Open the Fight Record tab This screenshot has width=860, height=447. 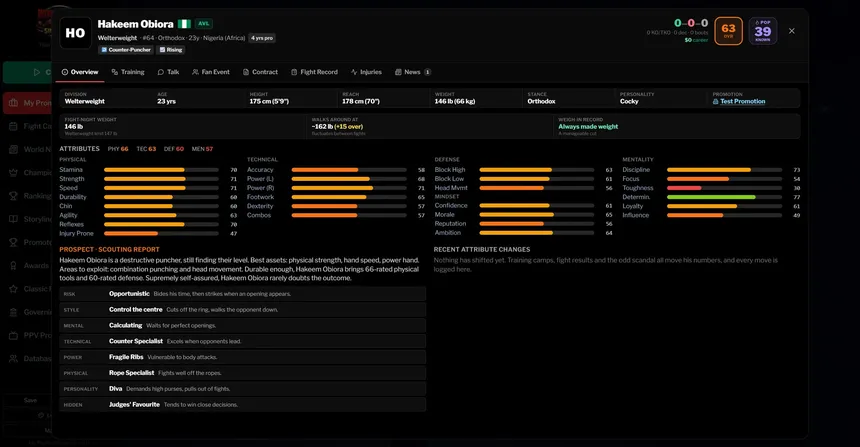[x=314, y=72]
